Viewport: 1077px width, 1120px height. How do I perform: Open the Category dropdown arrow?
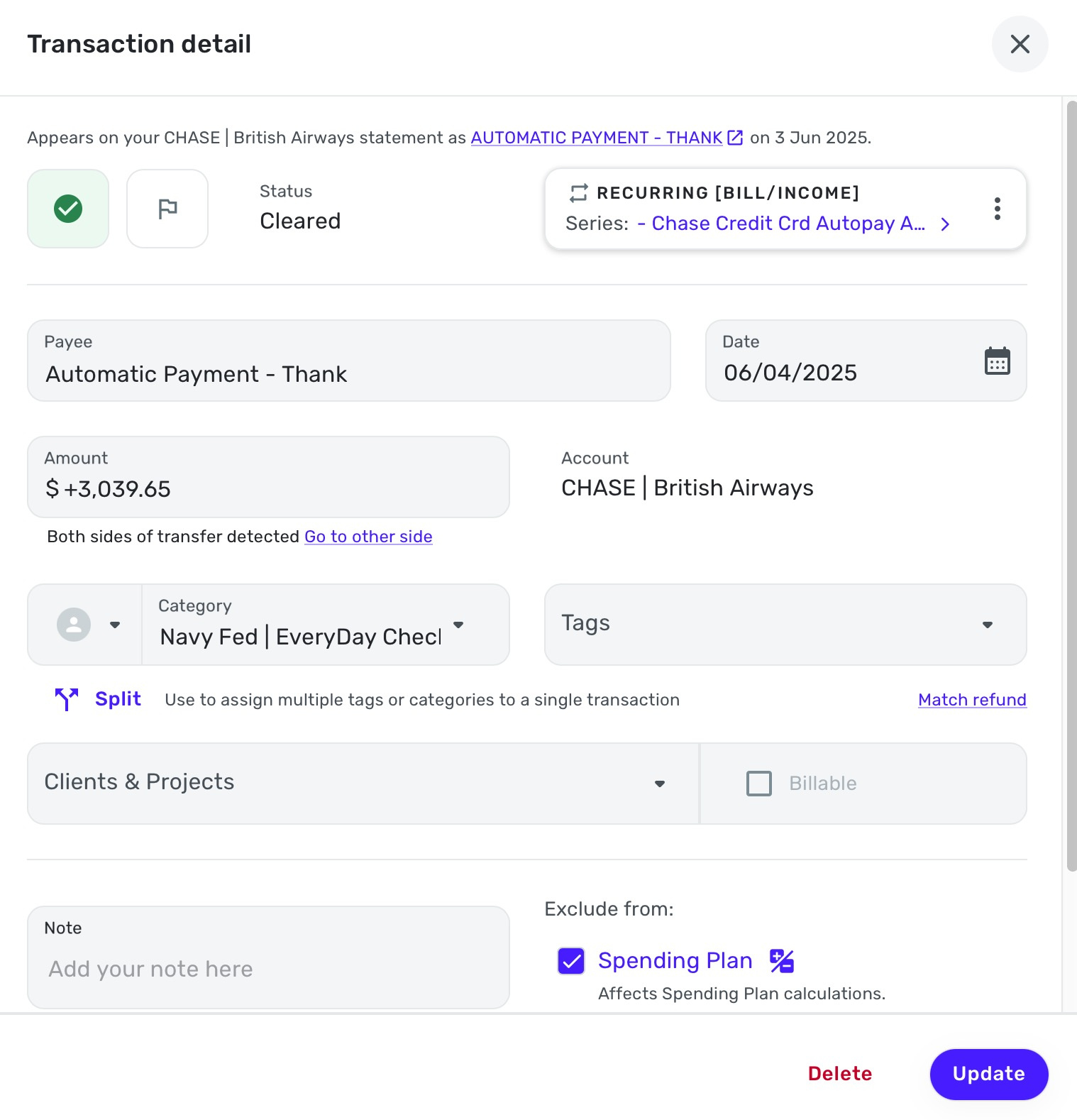[458, 625]
